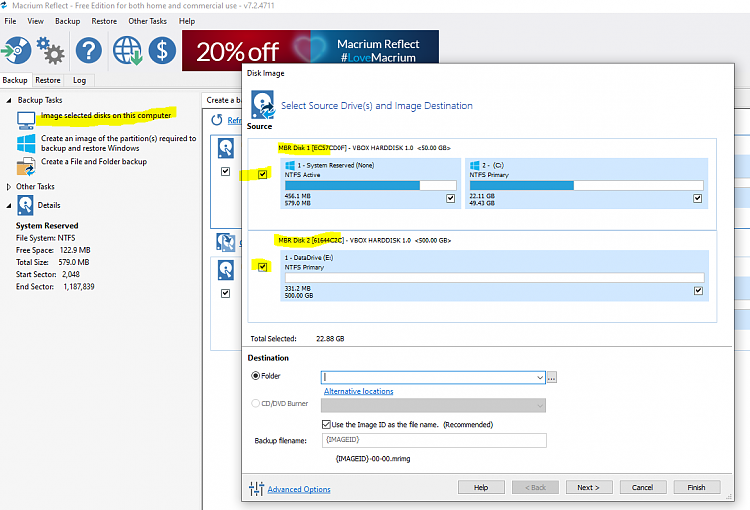Toggle 'Use the Image ID as the file name'
750x510 pixels.
pos(326,424)
